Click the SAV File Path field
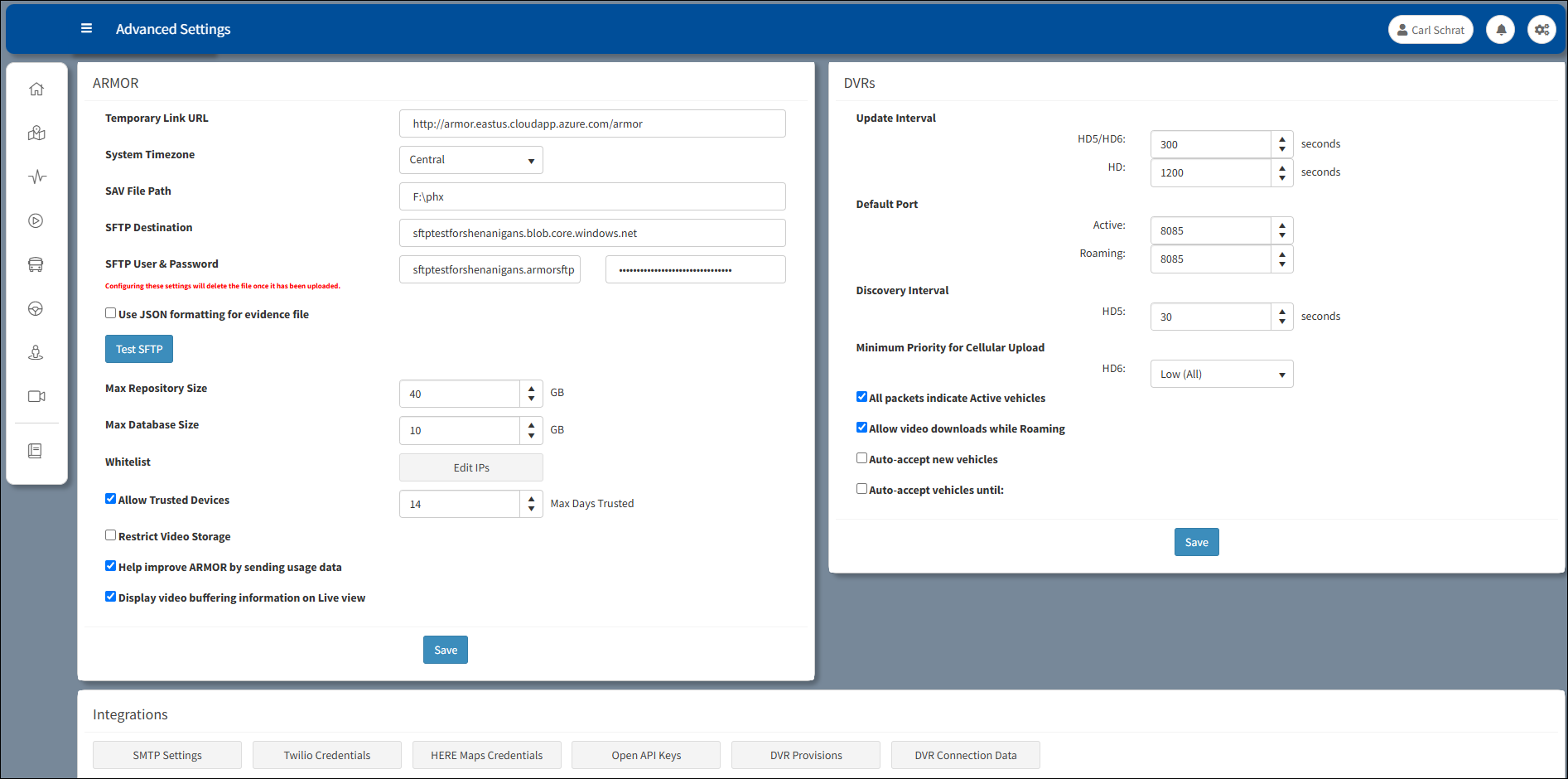The width and height of the screenshot is (1568, 779). pyautogui.click(x=592, y=196)
